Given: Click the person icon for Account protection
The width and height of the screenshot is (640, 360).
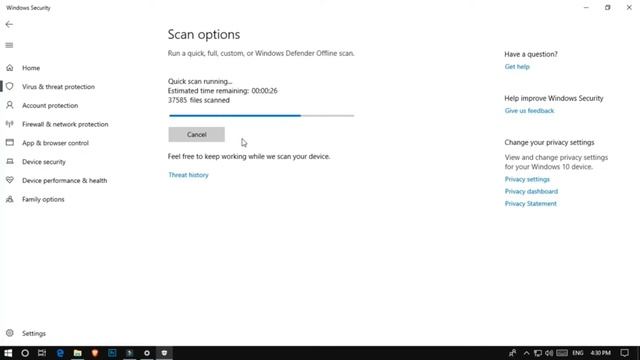Looking at the screenshot, I should pos(10,105).
